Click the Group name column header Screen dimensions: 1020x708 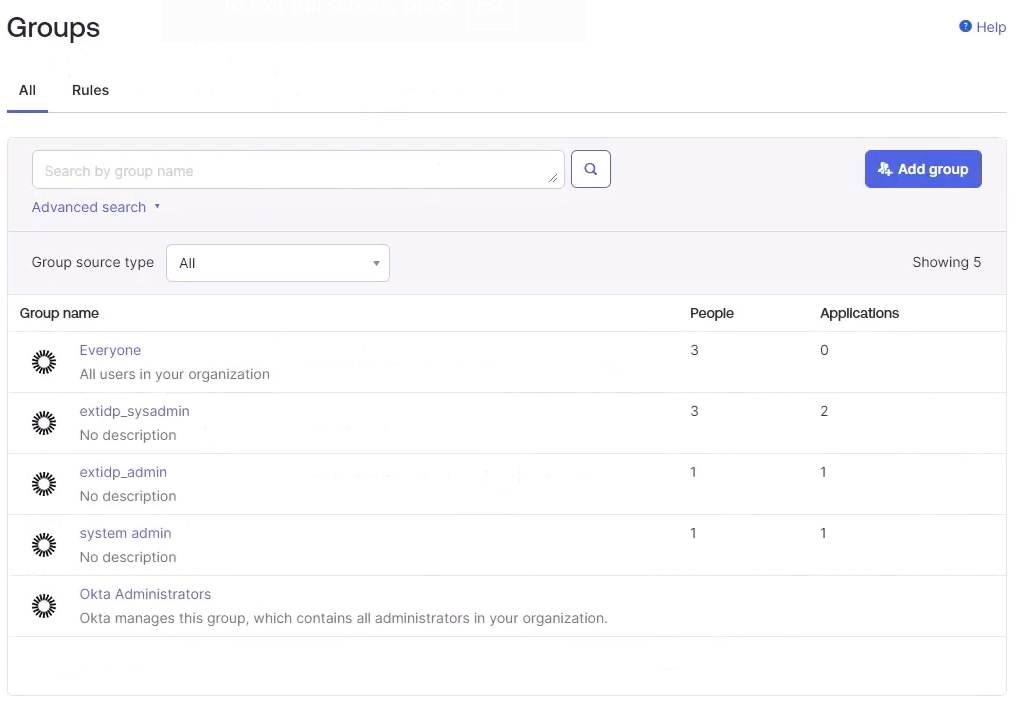[x=59, y=313]
